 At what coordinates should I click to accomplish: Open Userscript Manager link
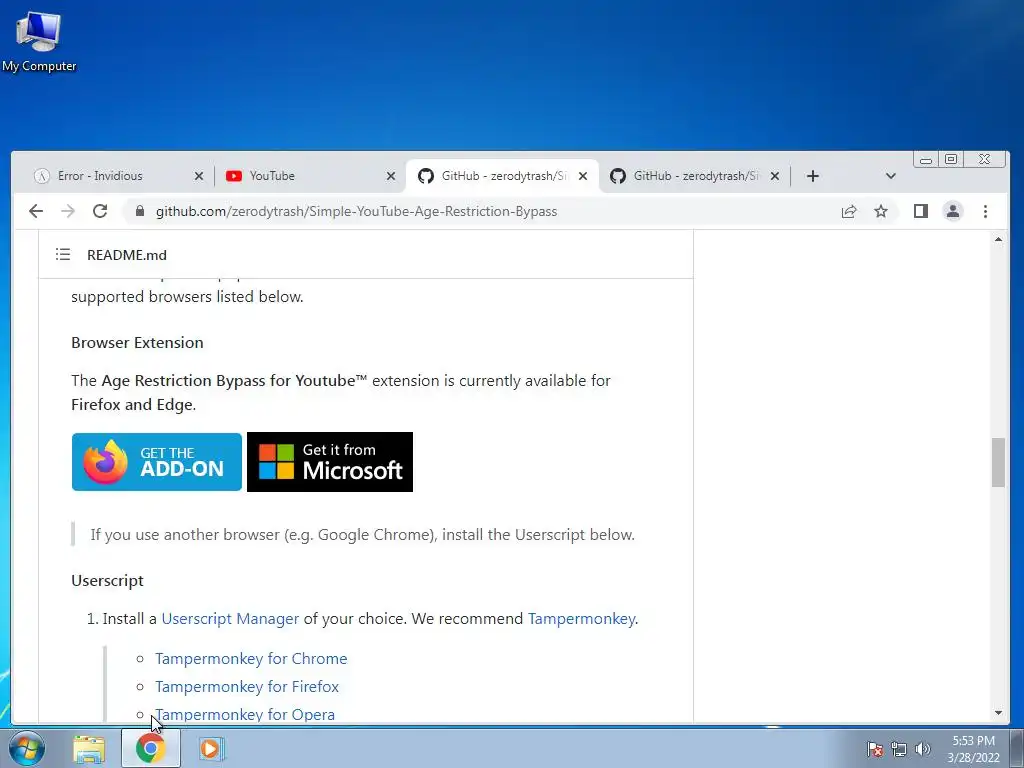[230, 618]
